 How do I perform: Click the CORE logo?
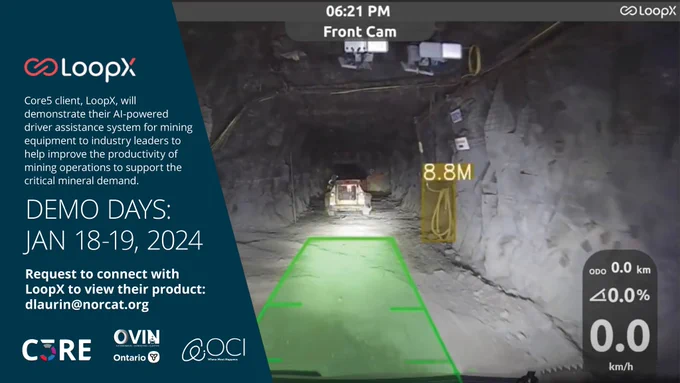(x=57, y=350)
